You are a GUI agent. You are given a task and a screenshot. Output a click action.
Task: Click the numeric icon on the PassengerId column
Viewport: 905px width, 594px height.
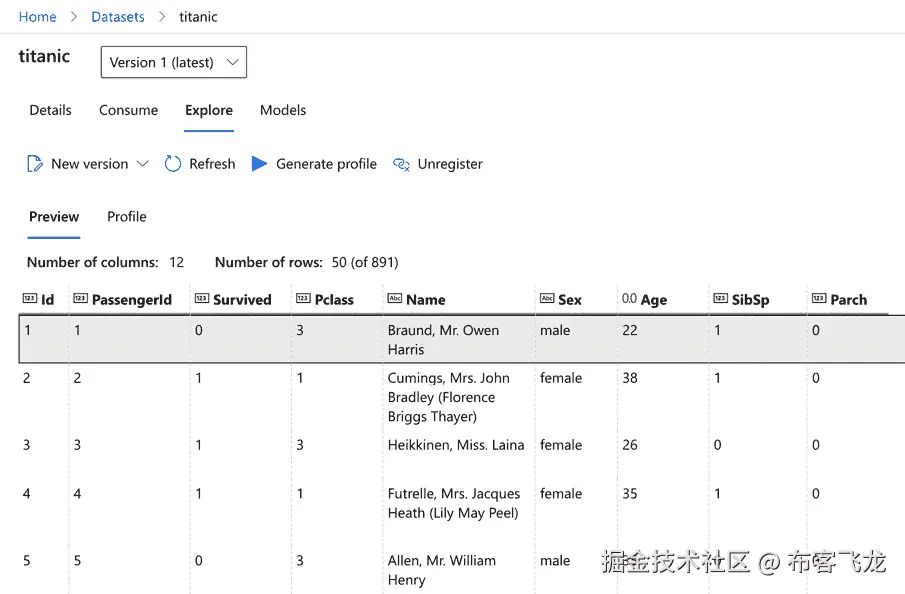click(x=80, y=298)
